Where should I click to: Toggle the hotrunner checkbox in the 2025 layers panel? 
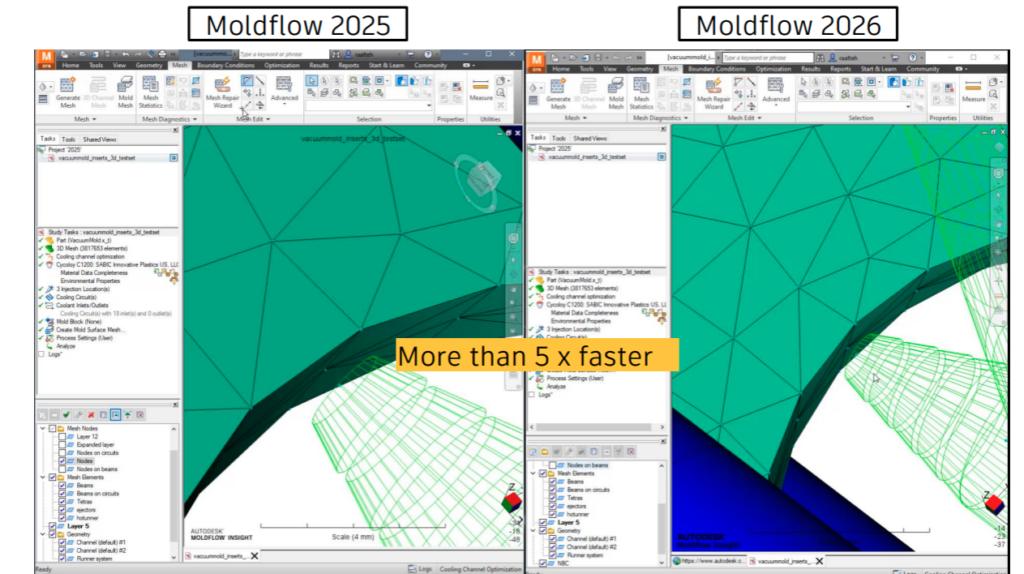[62, 518]
